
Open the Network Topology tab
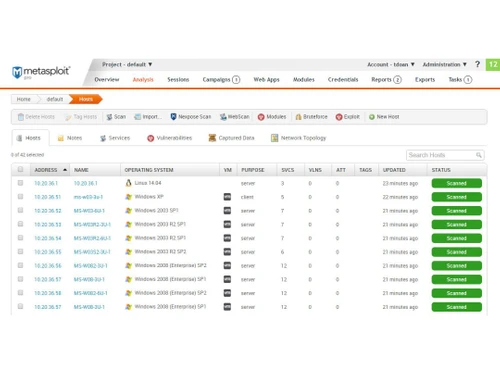[x=298, y=138]
